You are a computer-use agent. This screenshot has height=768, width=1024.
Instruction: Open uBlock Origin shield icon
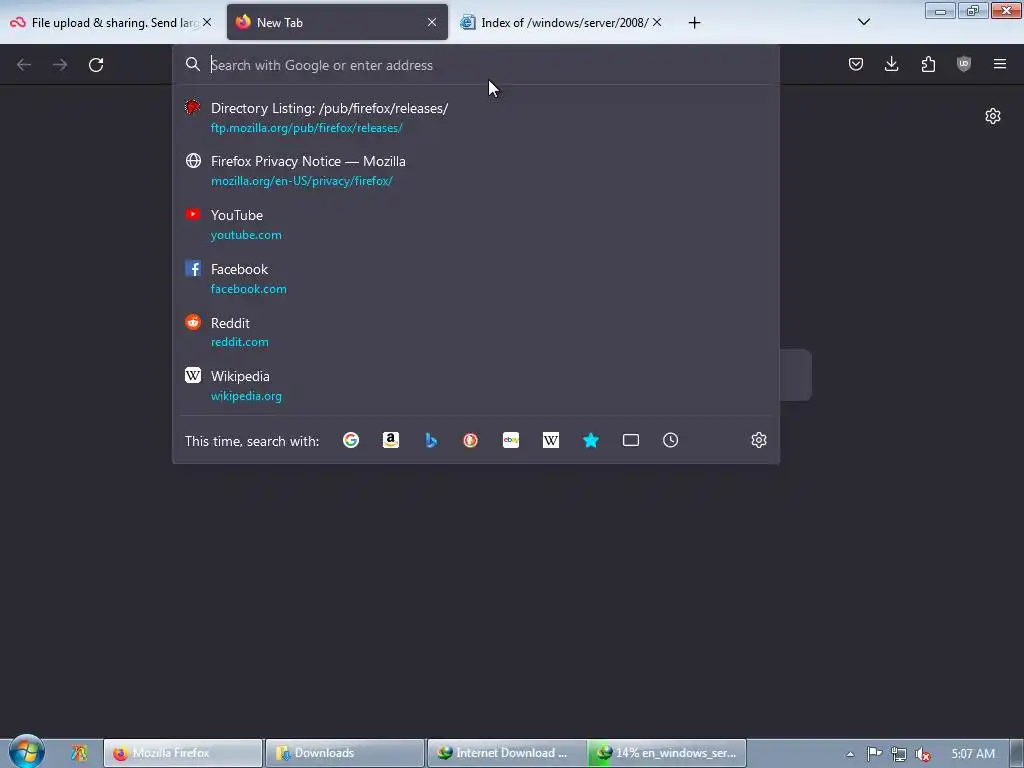[x=964, y=64]
